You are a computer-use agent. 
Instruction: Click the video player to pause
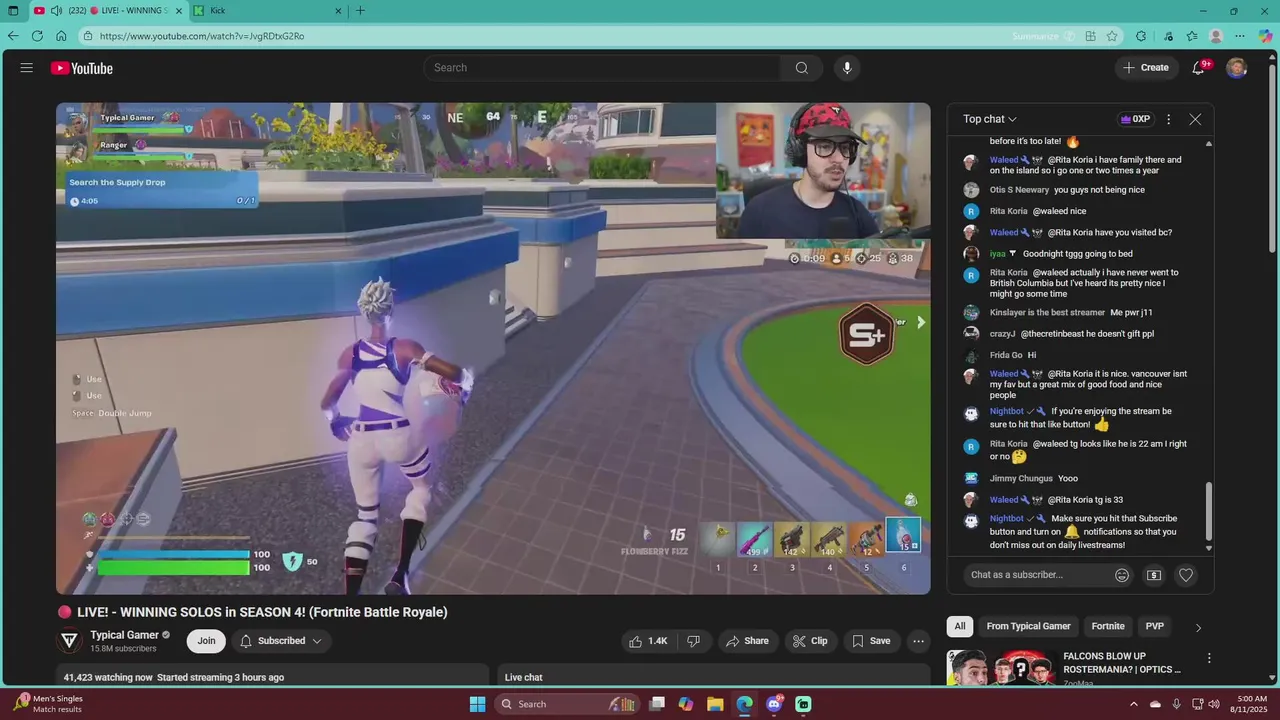point(493,348)
